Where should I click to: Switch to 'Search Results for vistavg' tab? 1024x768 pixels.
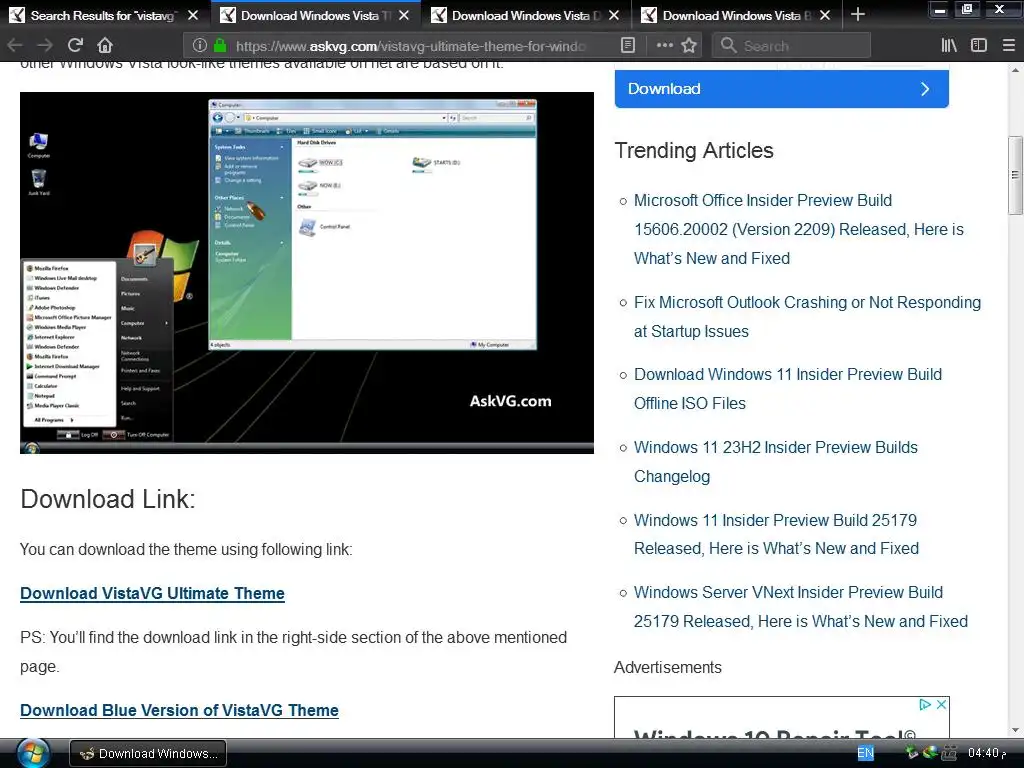click(x=103, y=15)
